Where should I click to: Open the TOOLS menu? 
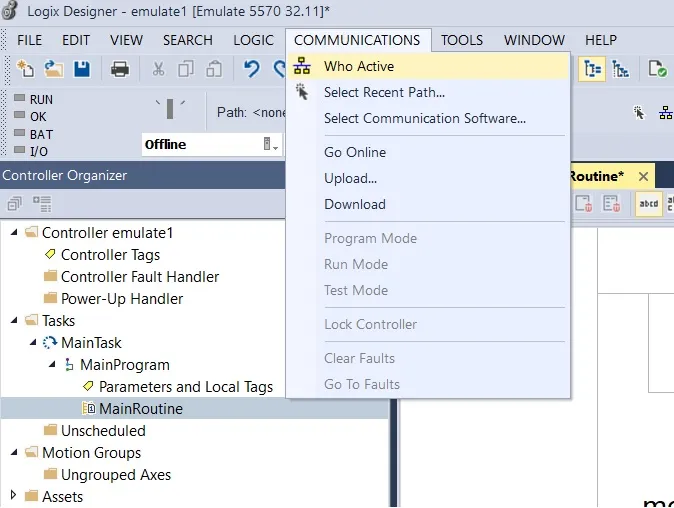pyautogui.click(x=462, y=40)
